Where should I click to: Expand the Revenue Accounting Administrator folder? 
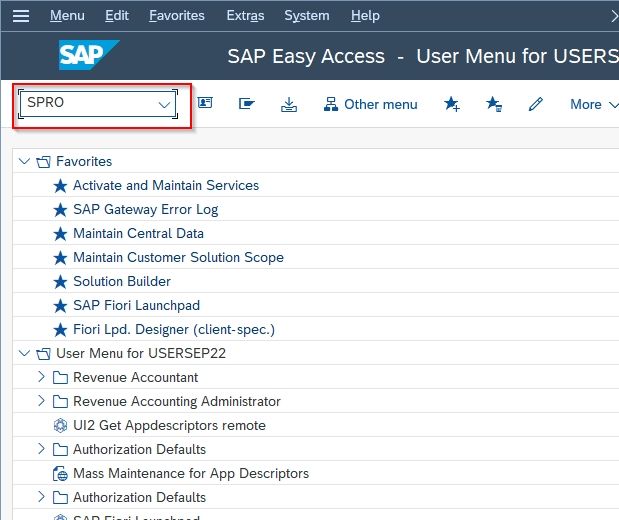41,401
